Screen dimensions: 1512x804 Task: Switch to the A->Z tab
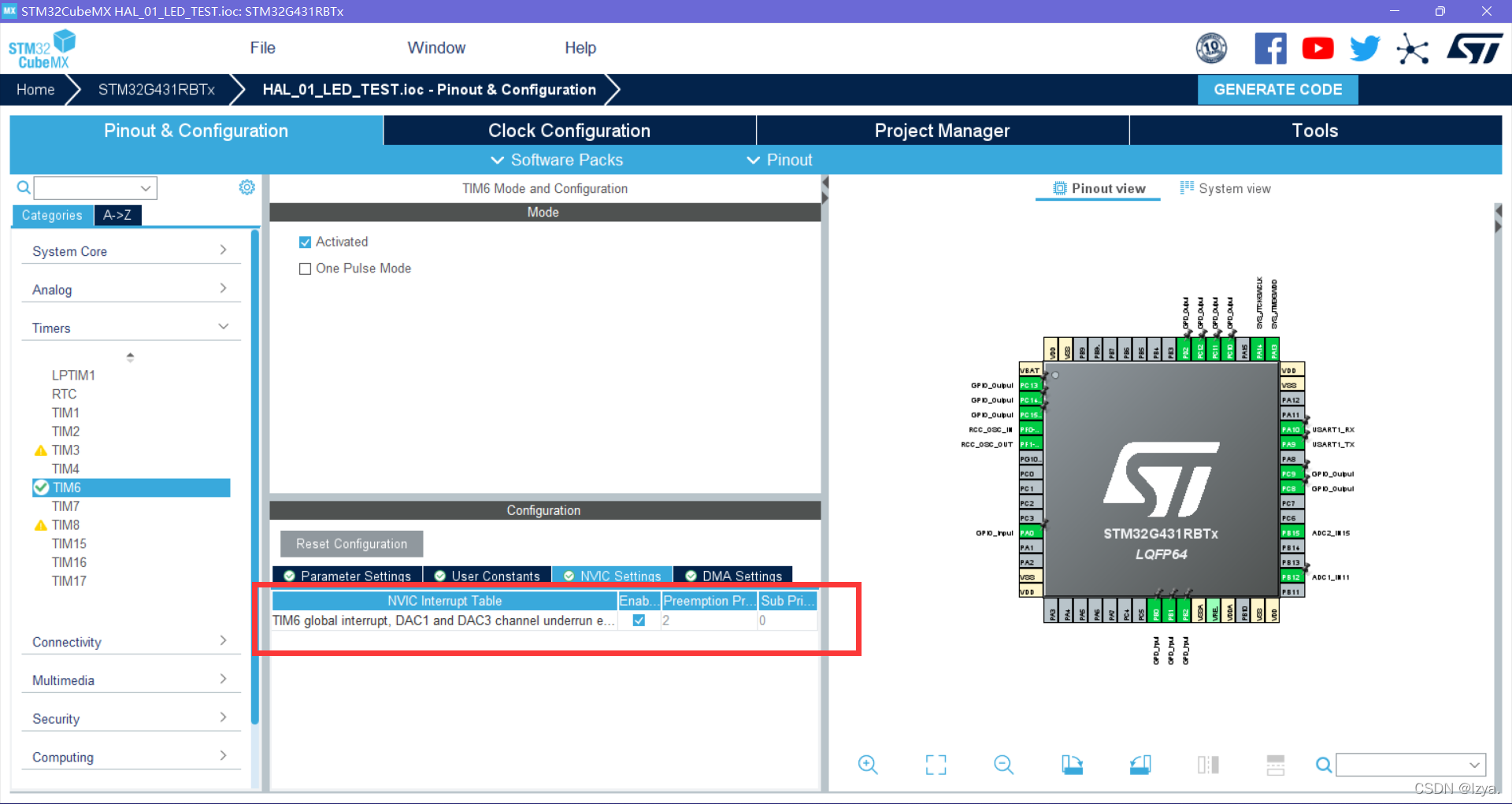pyautogui.click(x=117, y=215)
